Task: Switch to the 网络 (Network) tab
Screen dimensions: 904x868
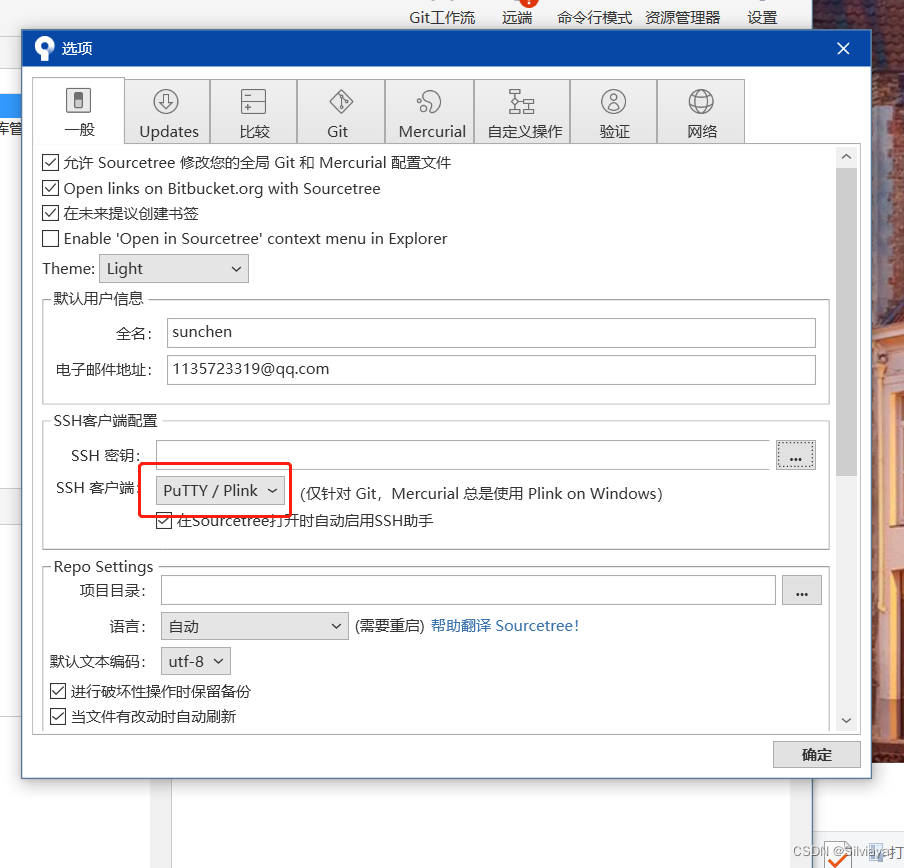Action: 701,112
